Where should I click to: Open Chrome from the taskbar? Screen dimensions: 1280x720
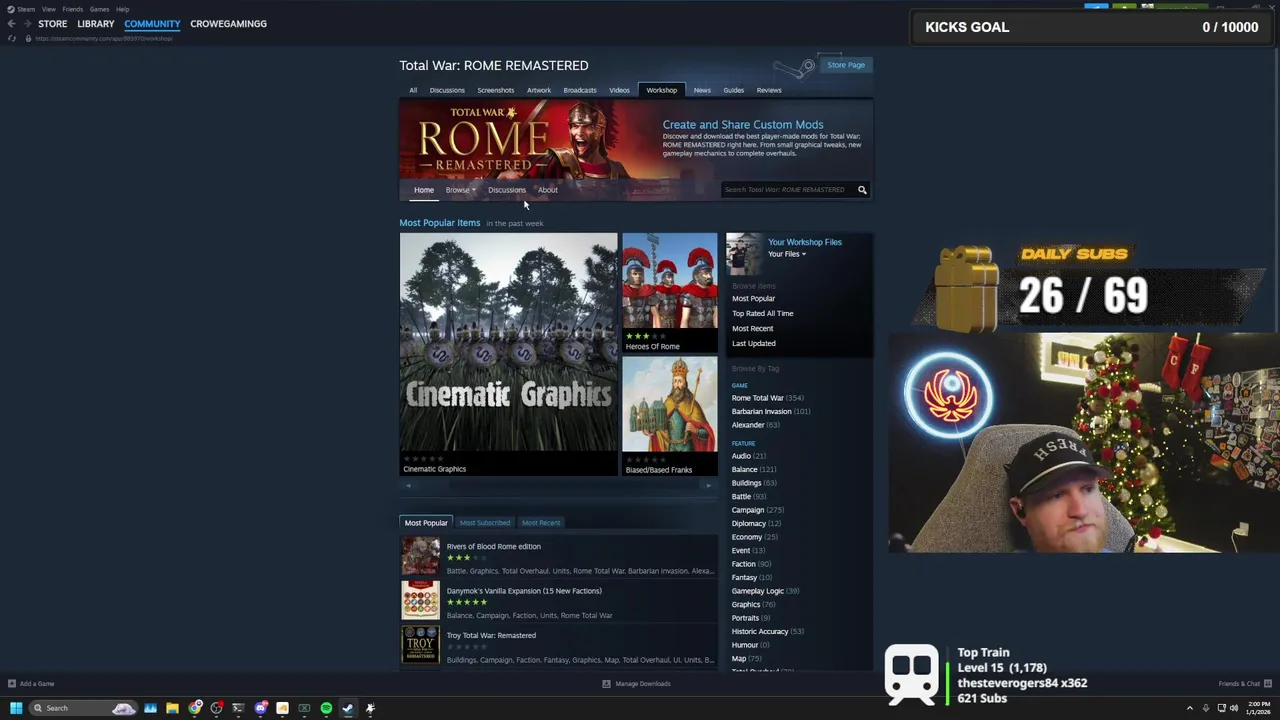pos(195,708)
